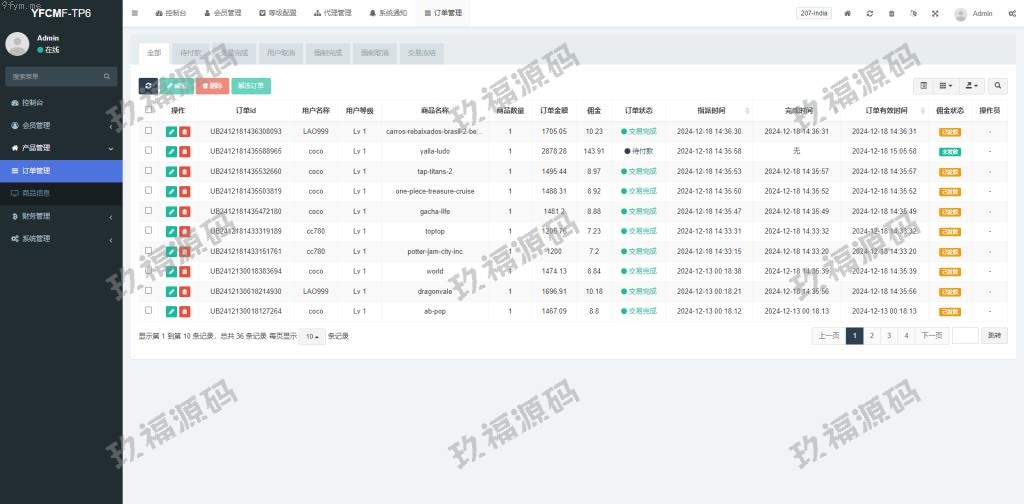Open the table search magnifier icon
This screenshot has height=504, width=1024.
pos(997,86)
